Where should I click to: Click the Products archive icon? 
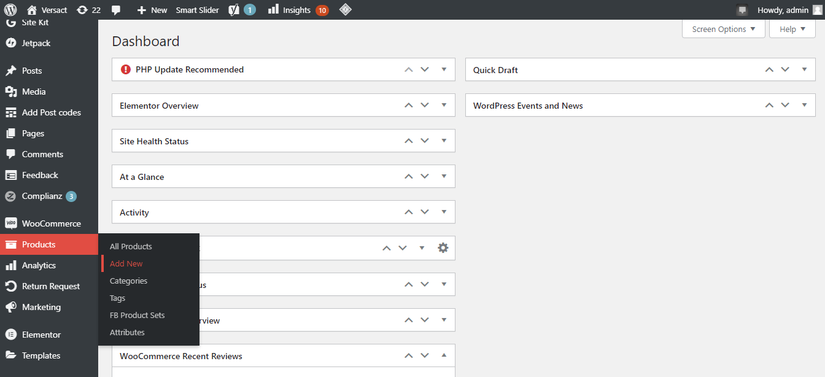tap(11, 244)
